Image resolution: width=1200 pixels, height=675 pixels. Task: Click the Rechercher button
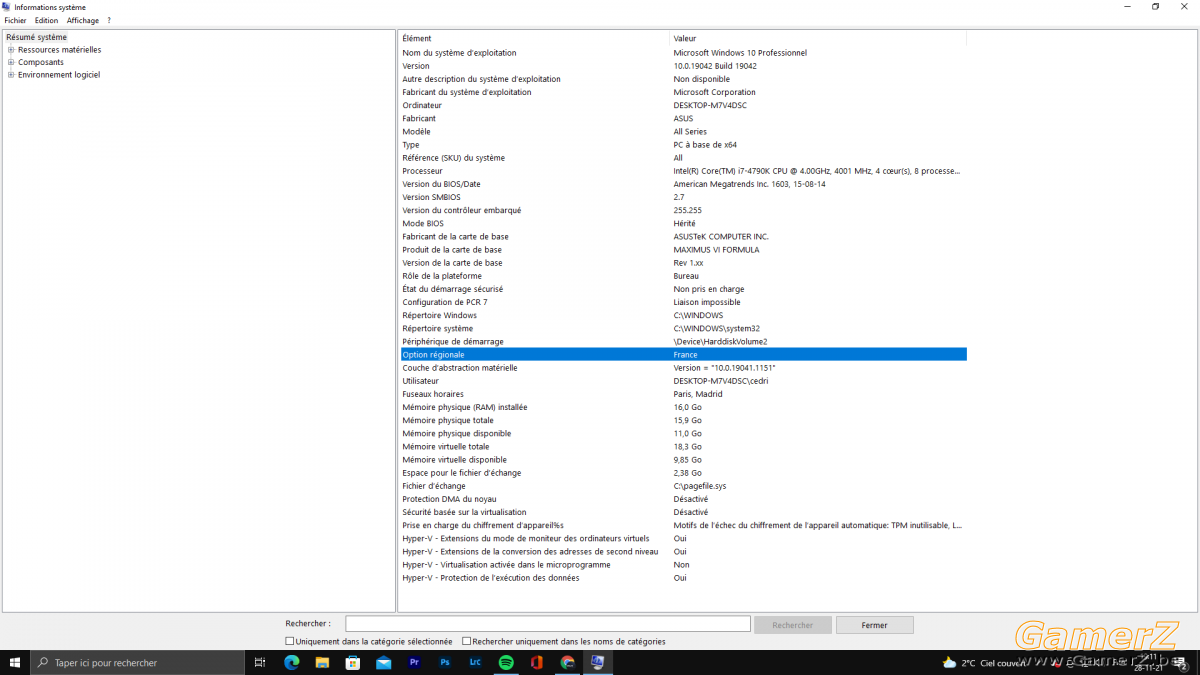point(793,625)
